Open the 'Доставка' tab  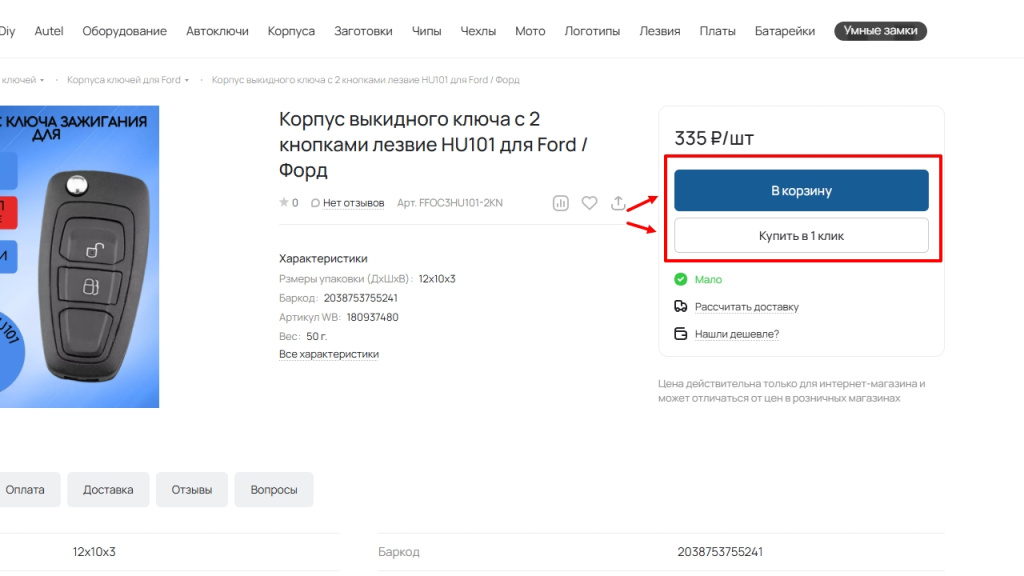pyautogui.click(x=108, y=489)
